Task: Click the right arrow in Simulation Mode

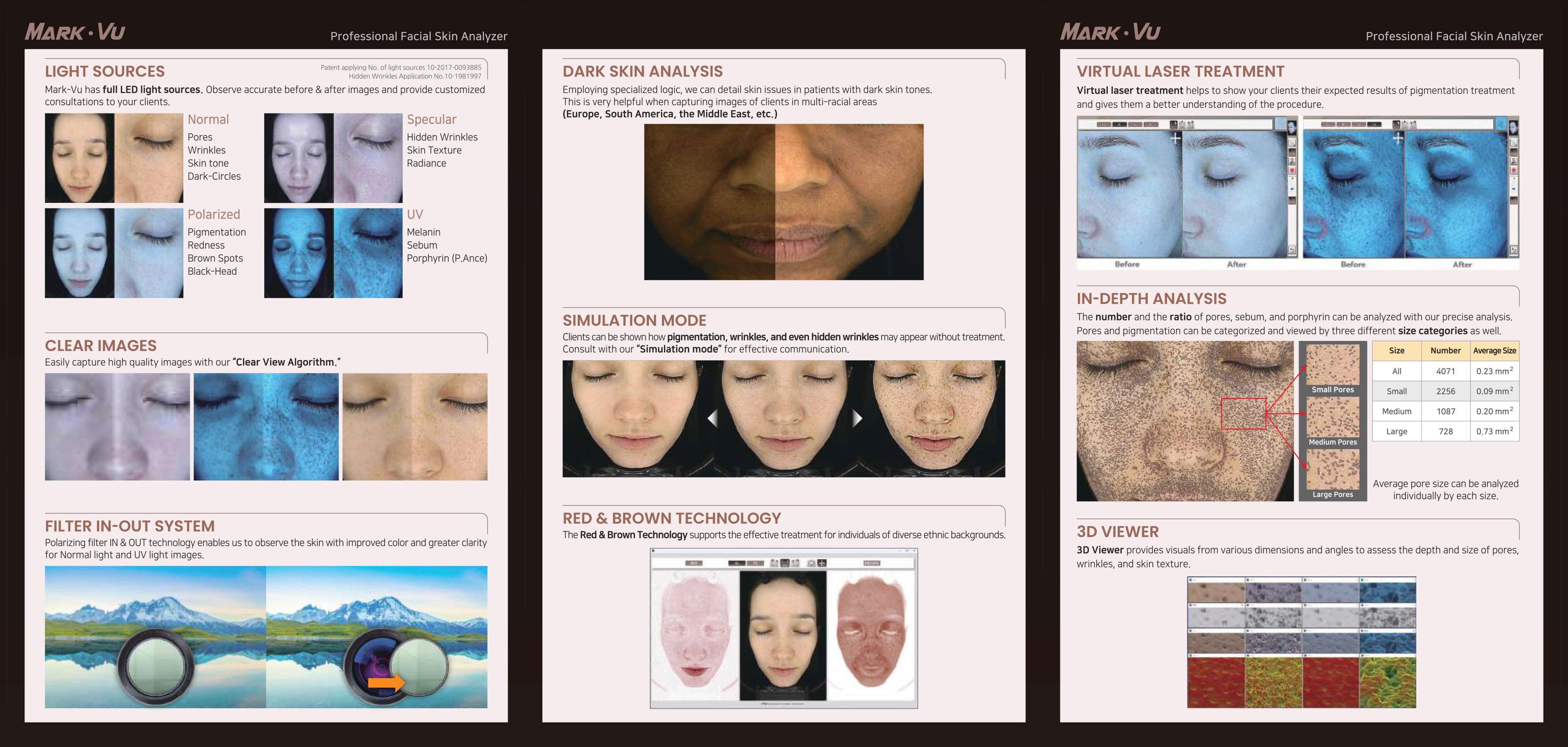Action: pyautogui.click(x=859, y=418)
